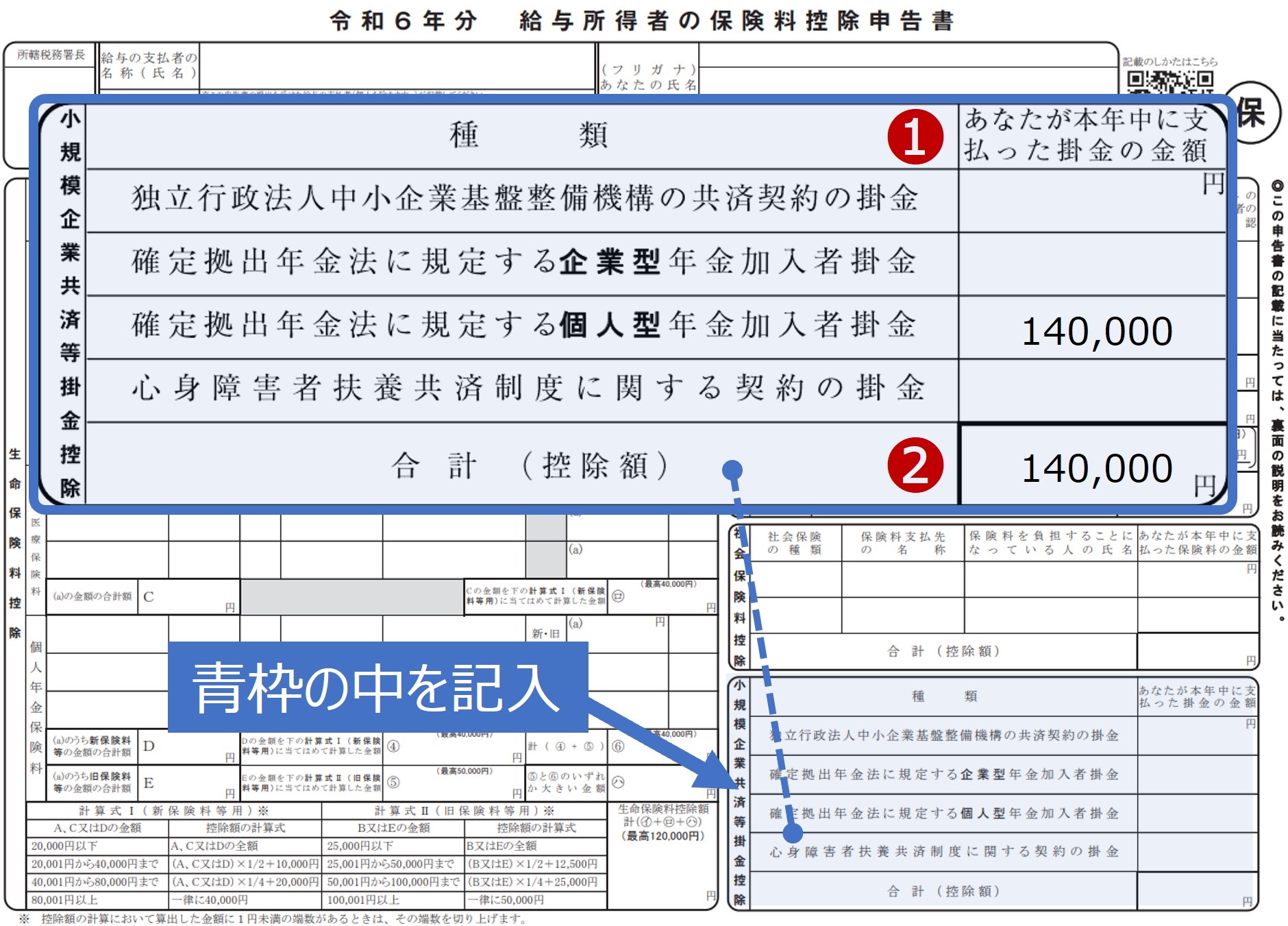Click the vertical 生命保険料控除 section label
The width and height of the screenshot is (1288, 926).
coord(14,543)
